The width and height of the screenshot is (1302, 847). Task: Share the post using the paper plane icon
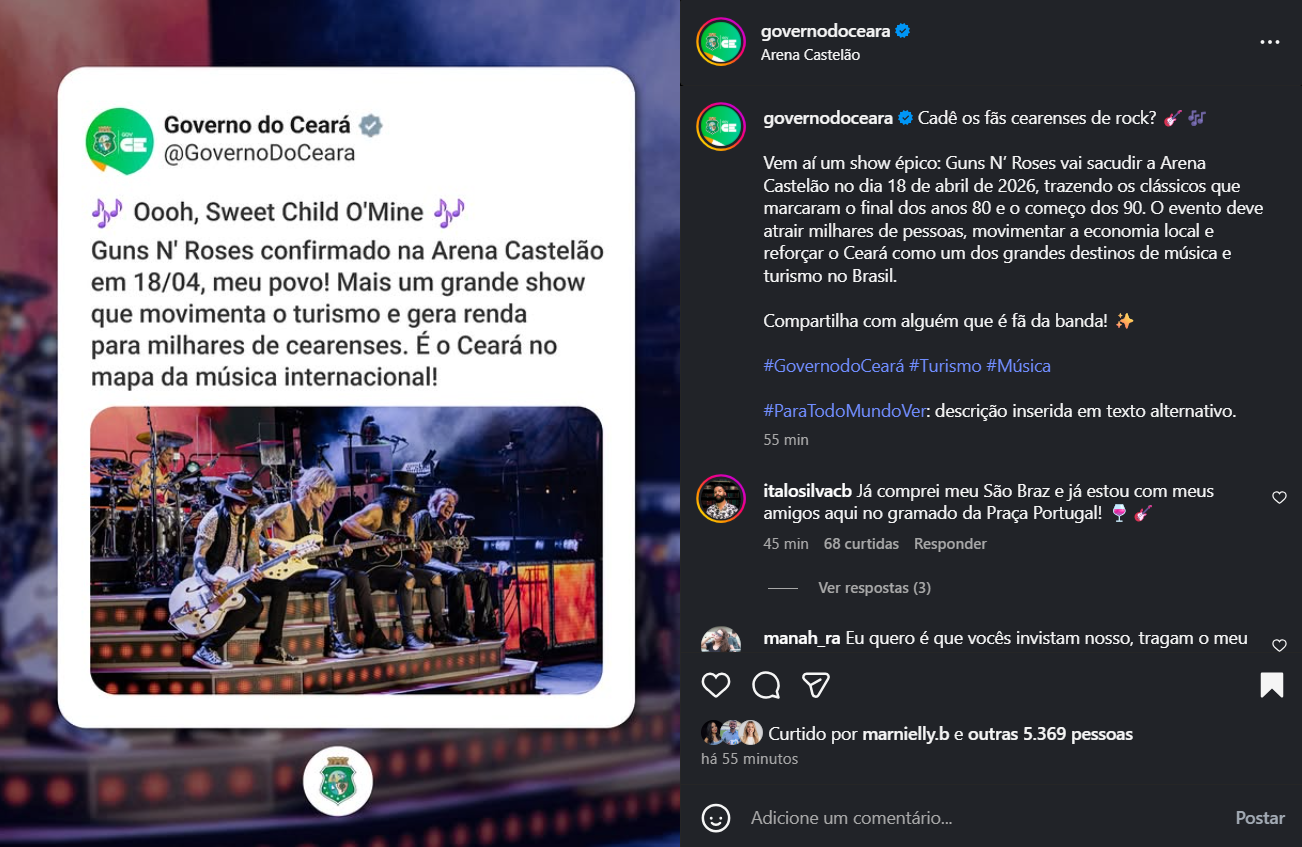pyautogui.click(x=817, y=685)
